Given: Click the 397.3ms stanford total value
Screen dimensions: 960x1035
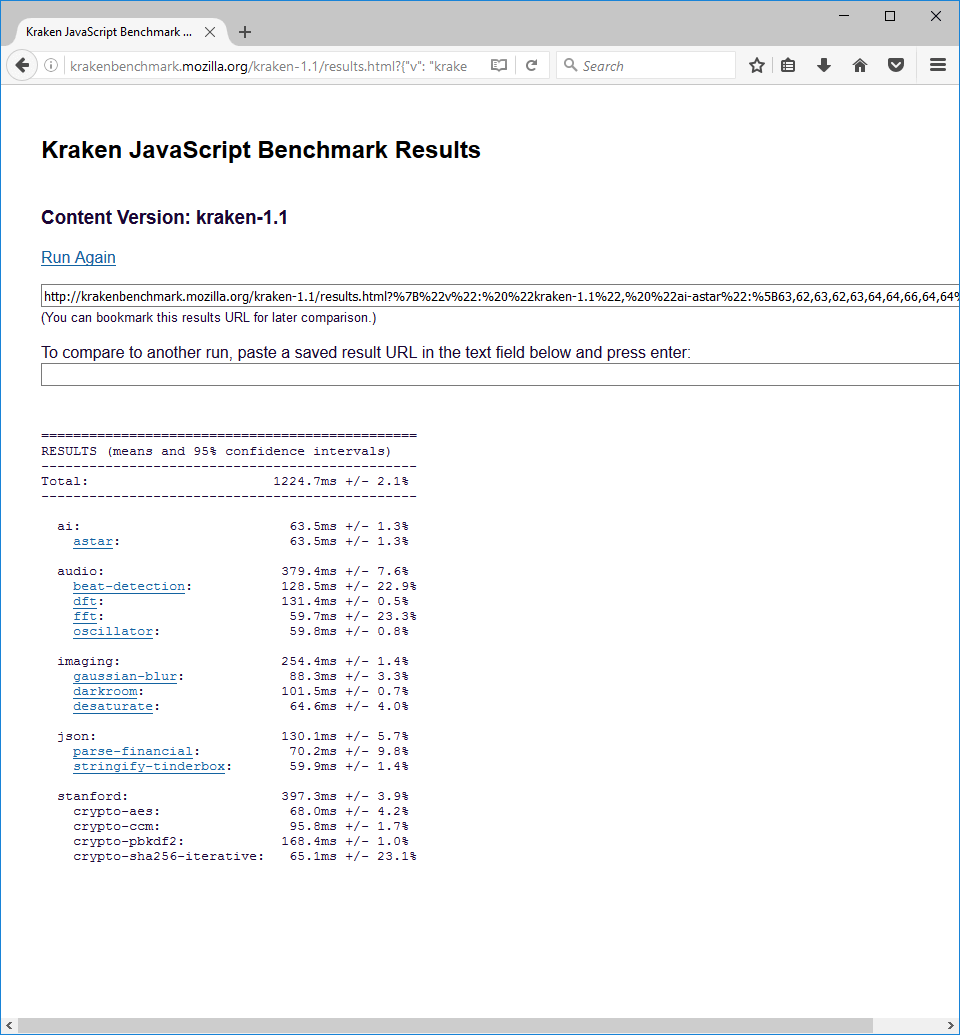Looking at the screenshot, I should (x=309, y=796).
